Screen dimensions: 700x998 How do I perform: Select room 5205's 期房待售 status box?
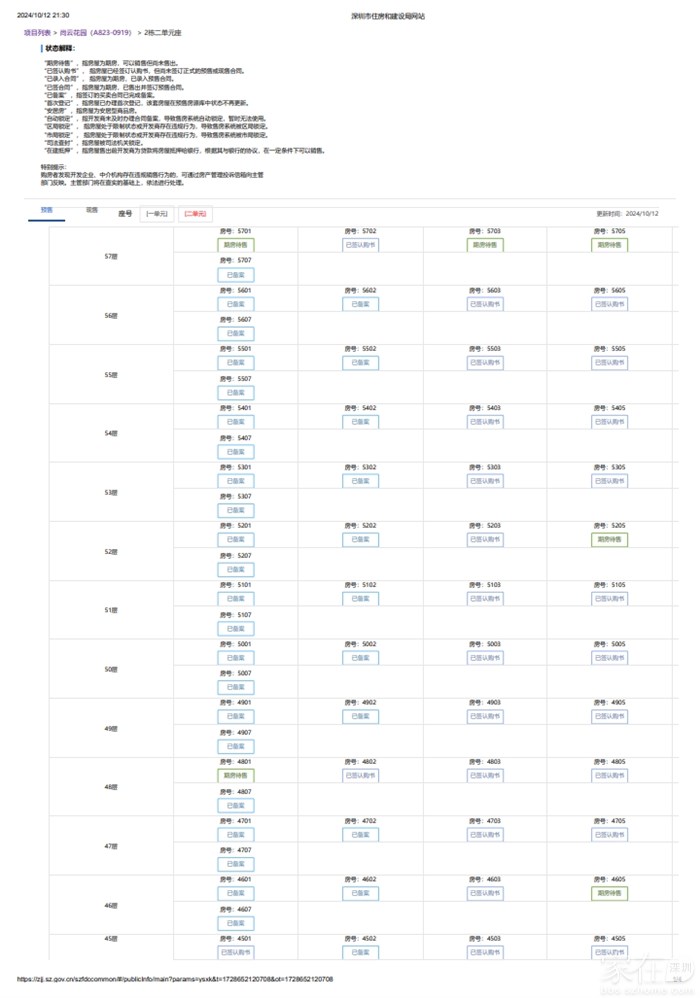[610, 539]
